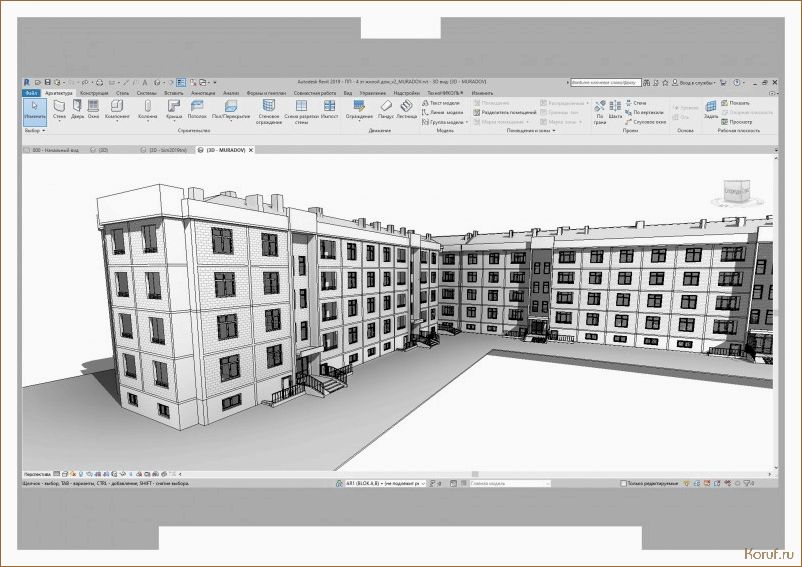Click the Задать work plane tool
This screenshot has width=802, height=567.
tap(711, 109)
